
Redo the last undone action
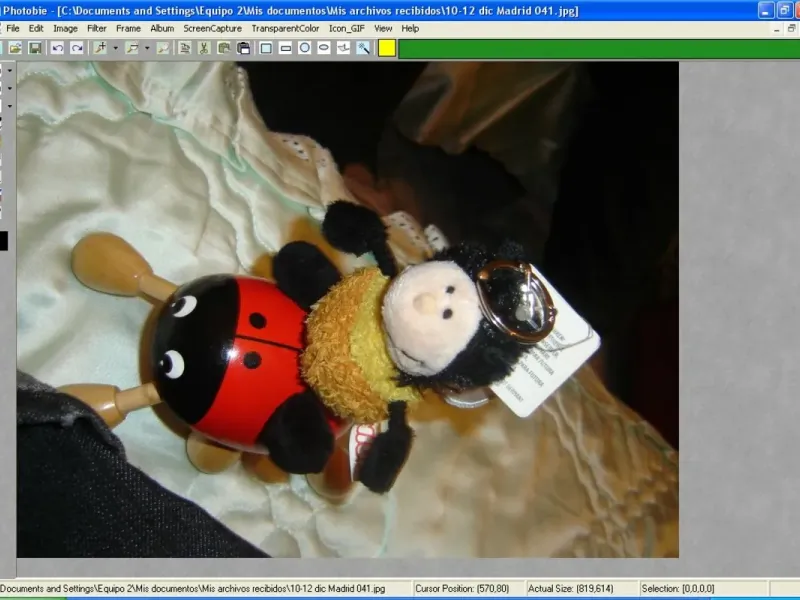pyautogui.click(x=77, y=48)
